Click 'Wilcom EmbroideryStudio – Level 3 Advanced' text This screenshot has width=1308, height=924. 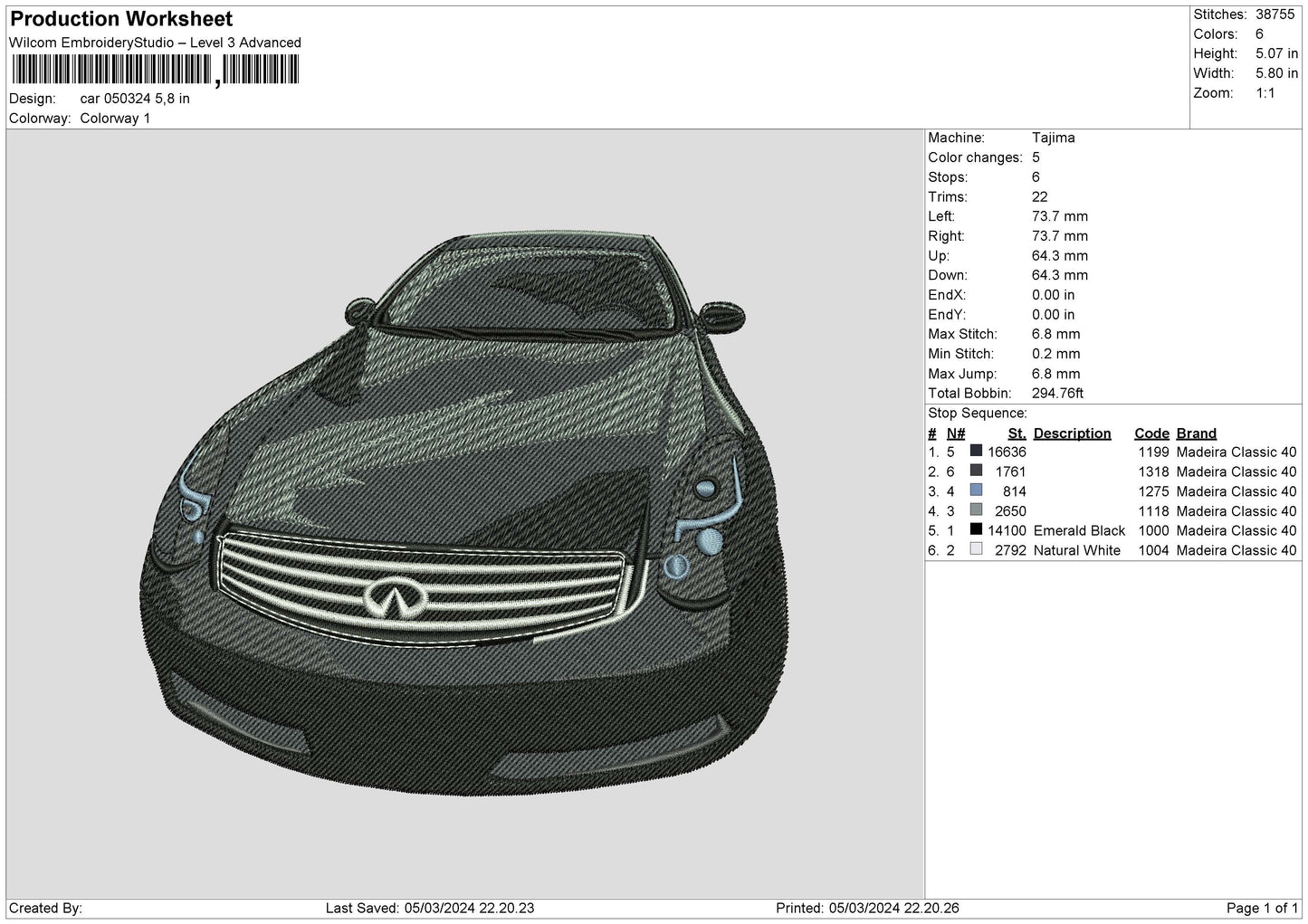pyautogui.click(x=155, y=43)
